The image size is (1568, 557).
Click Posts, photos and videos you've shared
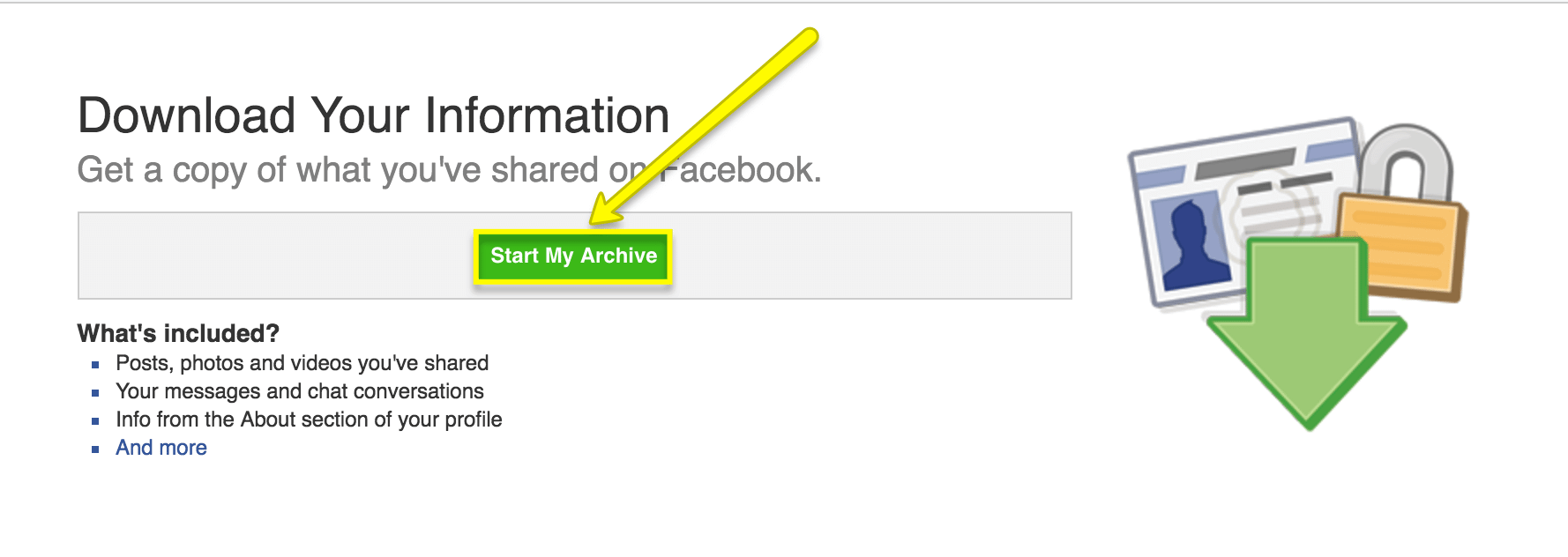302,363
